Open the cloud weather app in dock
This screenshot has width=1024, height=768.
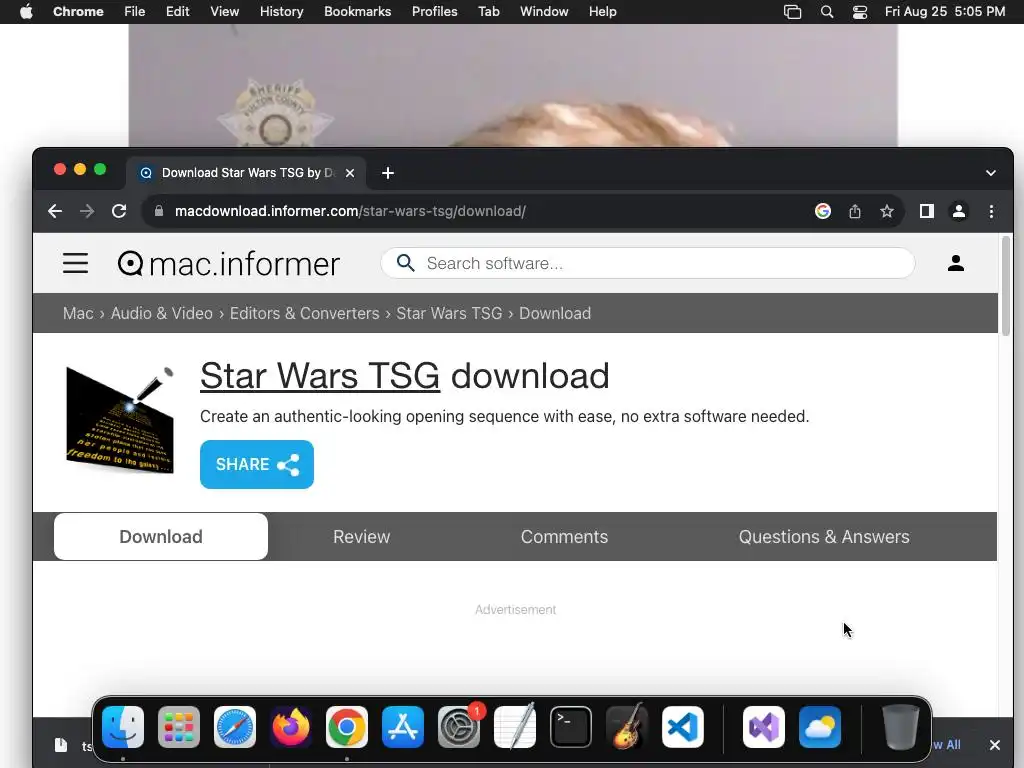tap(820, 727)
